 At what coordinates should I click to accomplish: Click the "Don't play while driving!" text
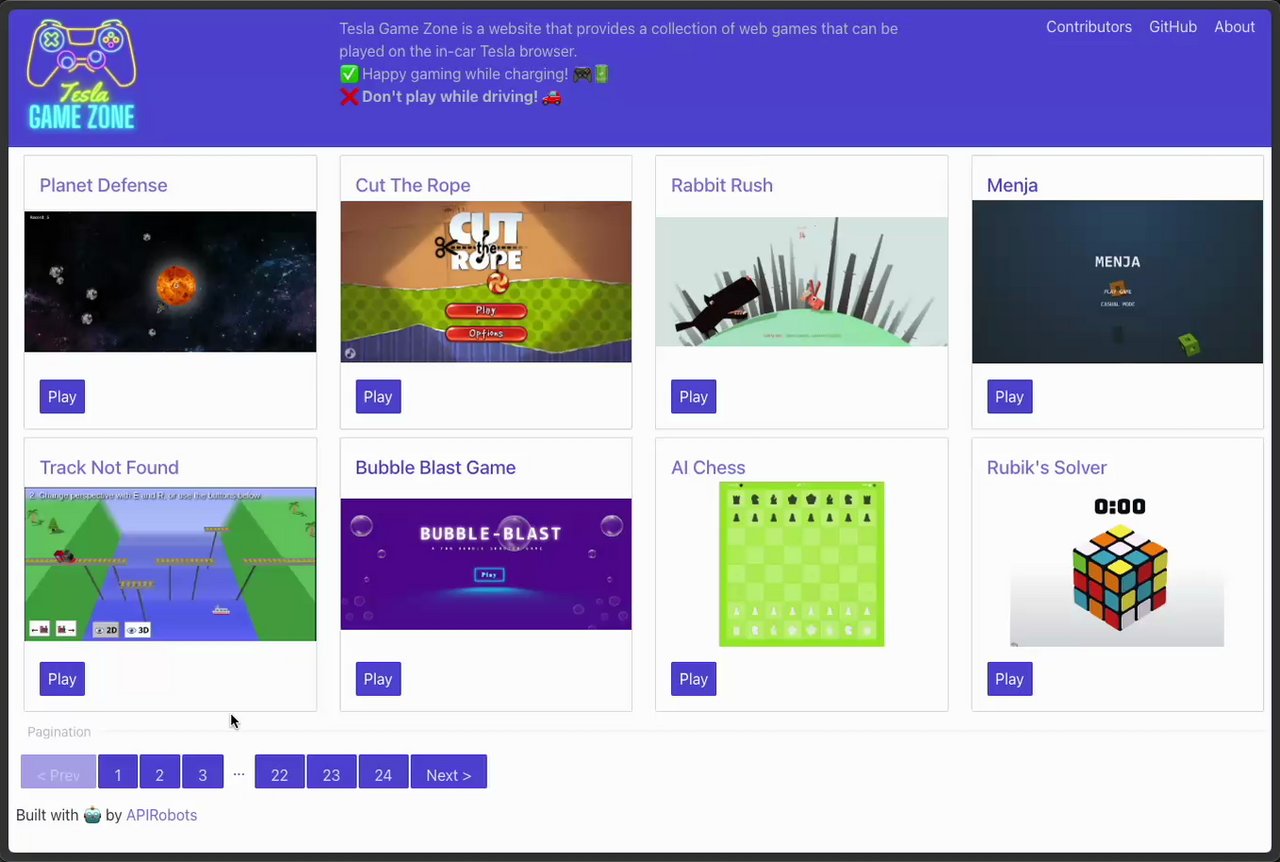(x=450, y=97)
